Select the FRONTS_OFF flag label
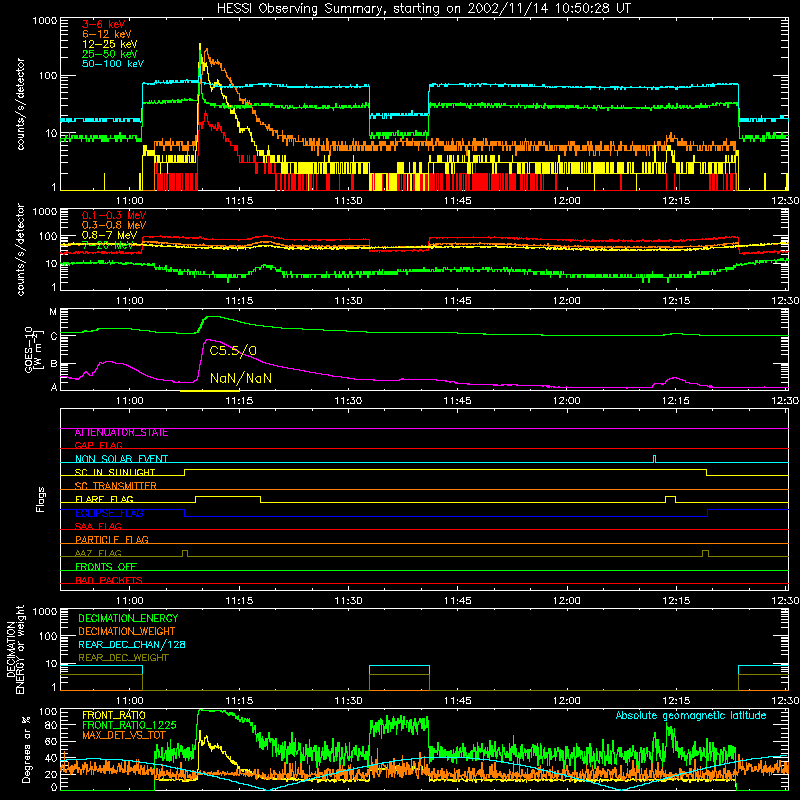 [106, 567]
